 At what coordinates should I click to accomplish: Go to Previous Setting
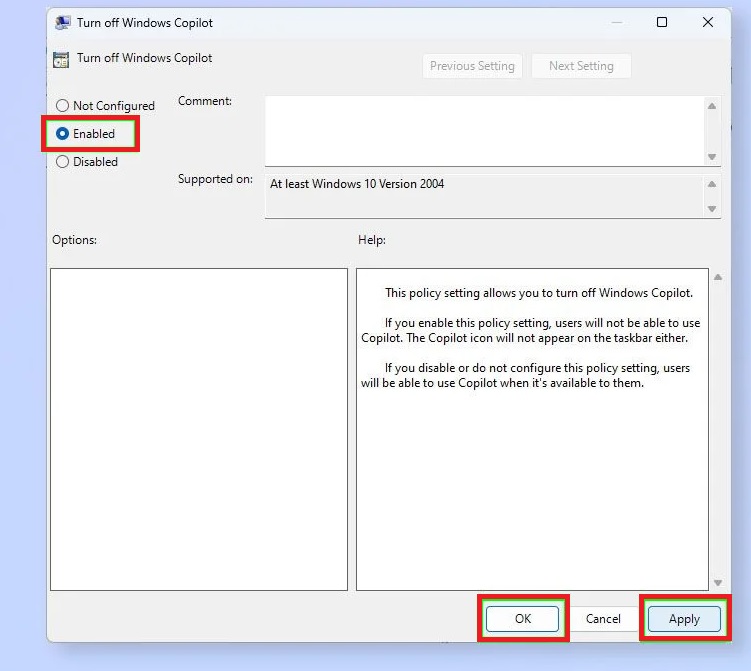coord(472,66)
